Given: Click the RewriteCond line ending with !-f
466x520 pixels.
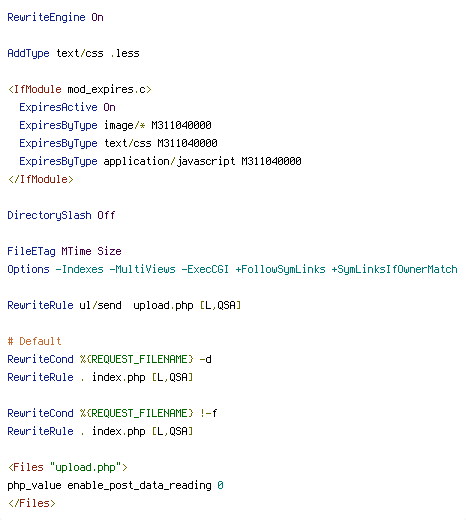Looking at the screenshot, I should tap(112, 413).
